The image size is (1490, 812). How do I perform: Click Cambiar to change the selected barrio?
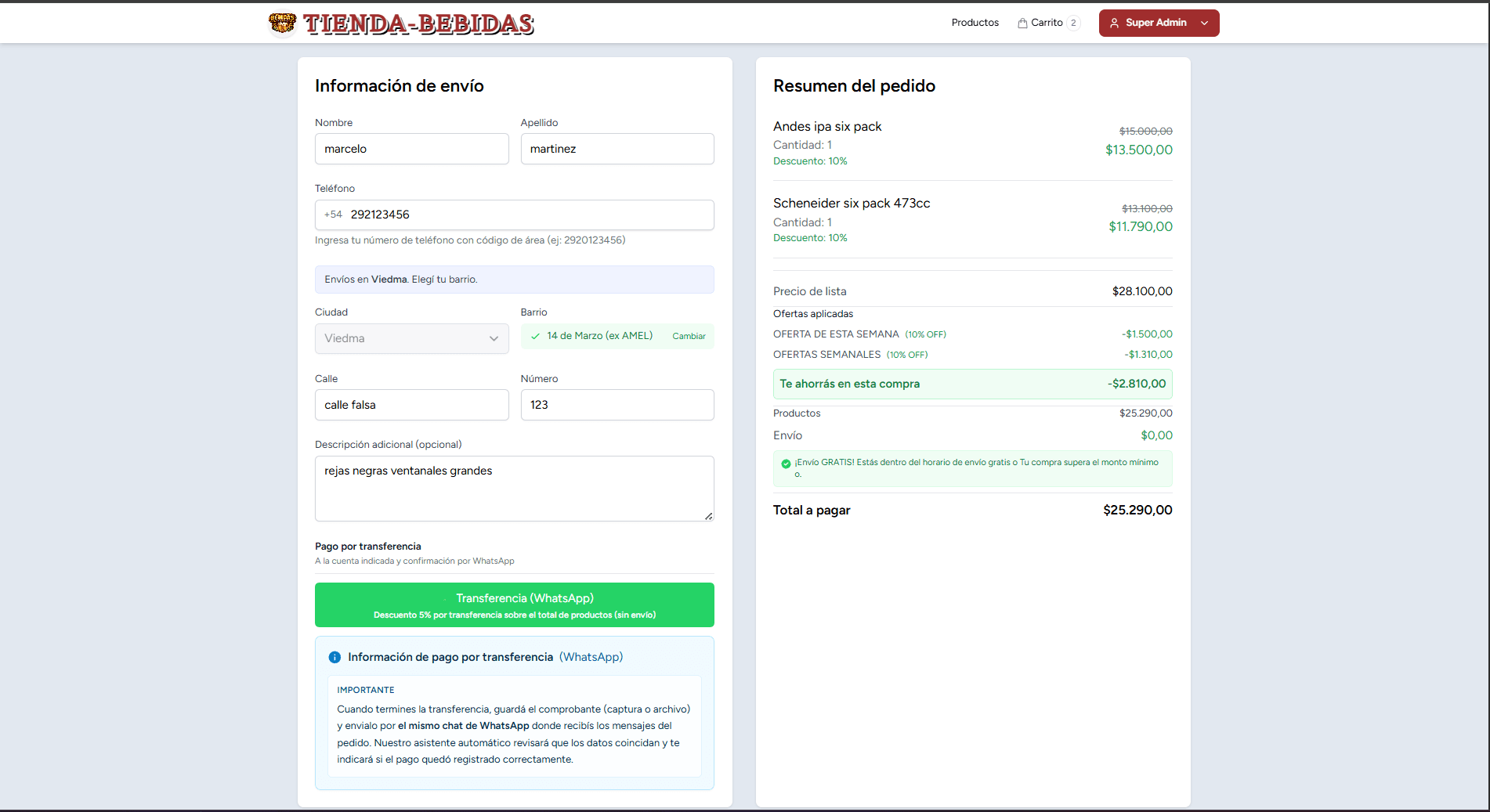(689, 336)
